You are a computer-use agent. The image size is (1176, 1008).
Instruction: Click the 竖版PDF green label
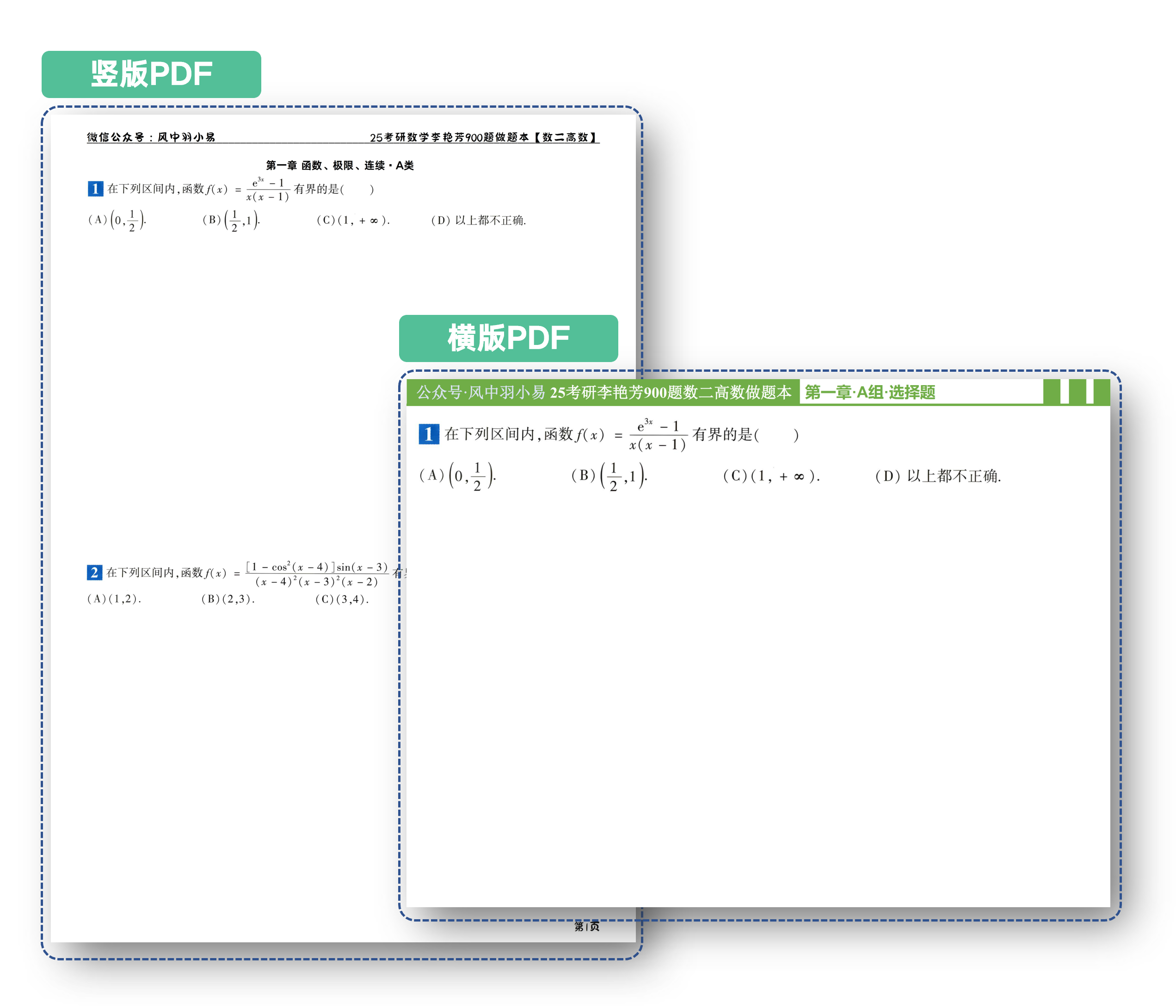pos(151,74)
